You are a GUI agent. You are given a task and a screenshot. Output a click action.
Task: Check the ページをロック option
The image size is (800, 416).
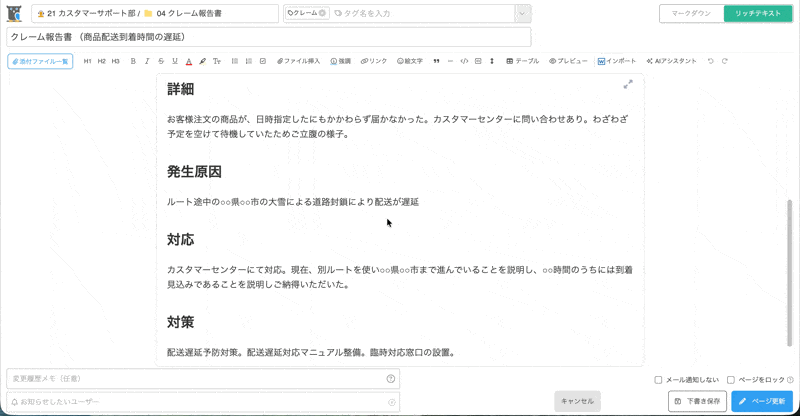[x=731, y=380]
